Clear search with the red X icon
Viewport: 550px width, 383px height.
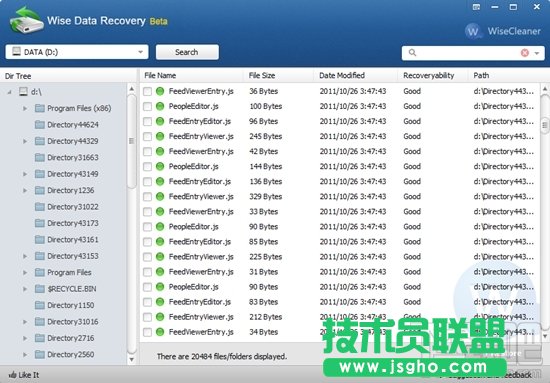(525, 53)
